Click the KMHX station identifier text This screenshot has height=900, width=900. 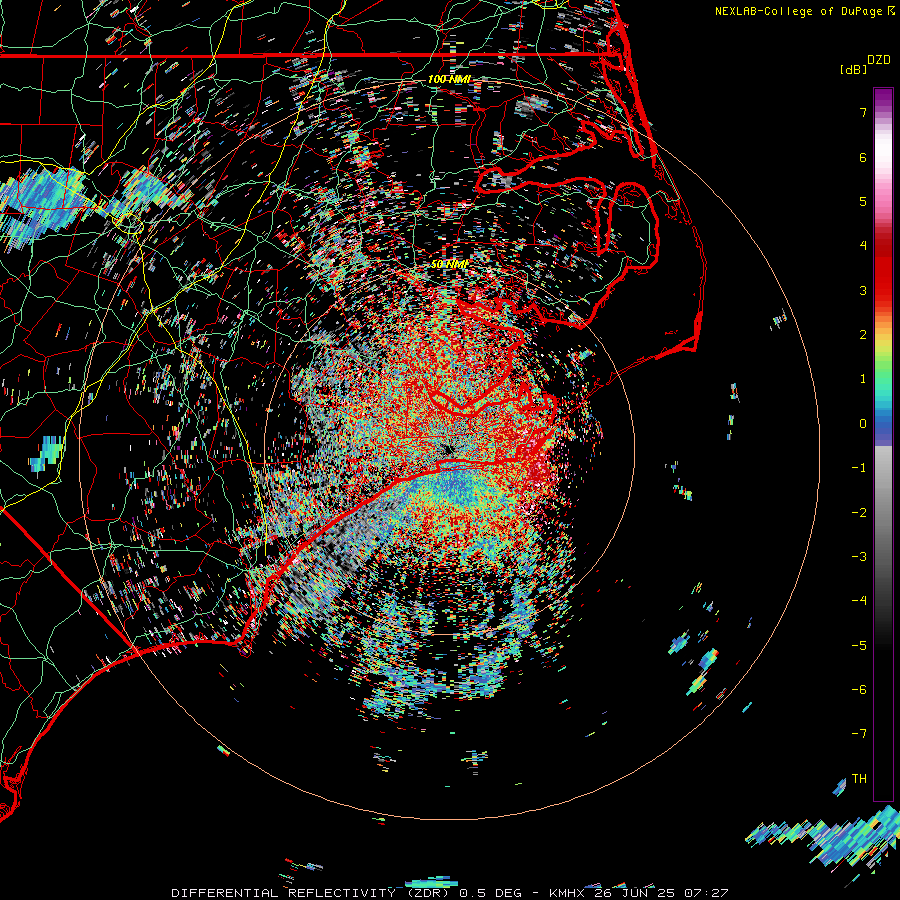pos(568,893)
